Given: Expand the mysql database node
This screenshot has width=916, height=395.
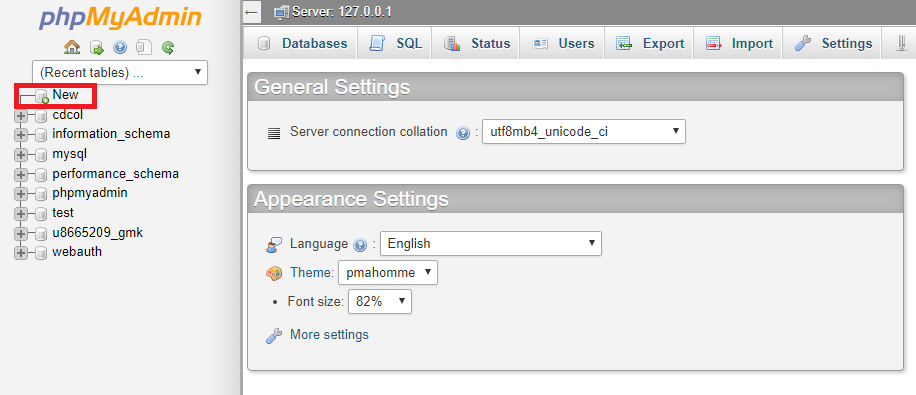Looking at the screenshot, I should pos(20,154).
